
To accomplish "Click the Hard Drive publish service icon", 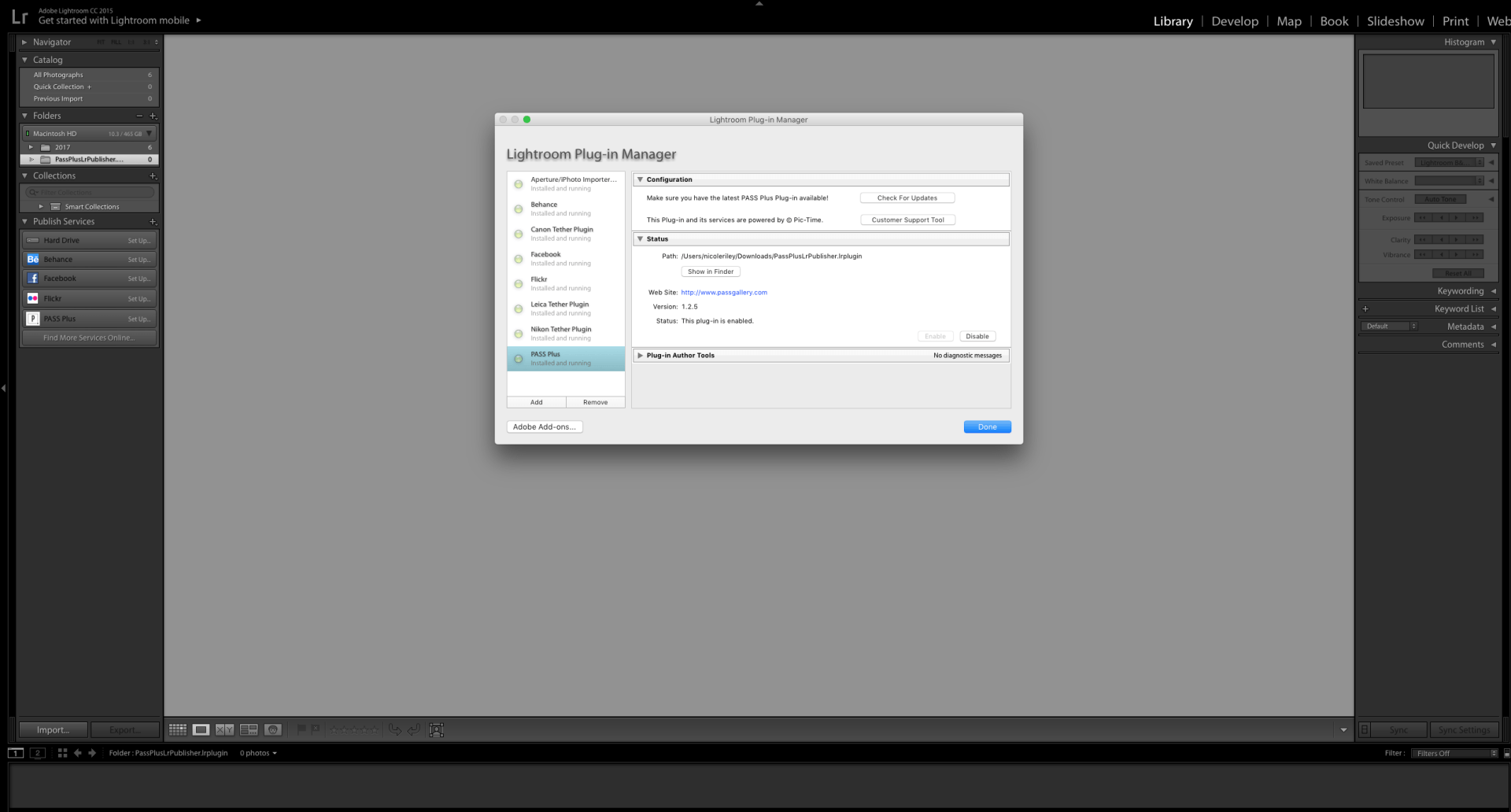I will point(33,240).
